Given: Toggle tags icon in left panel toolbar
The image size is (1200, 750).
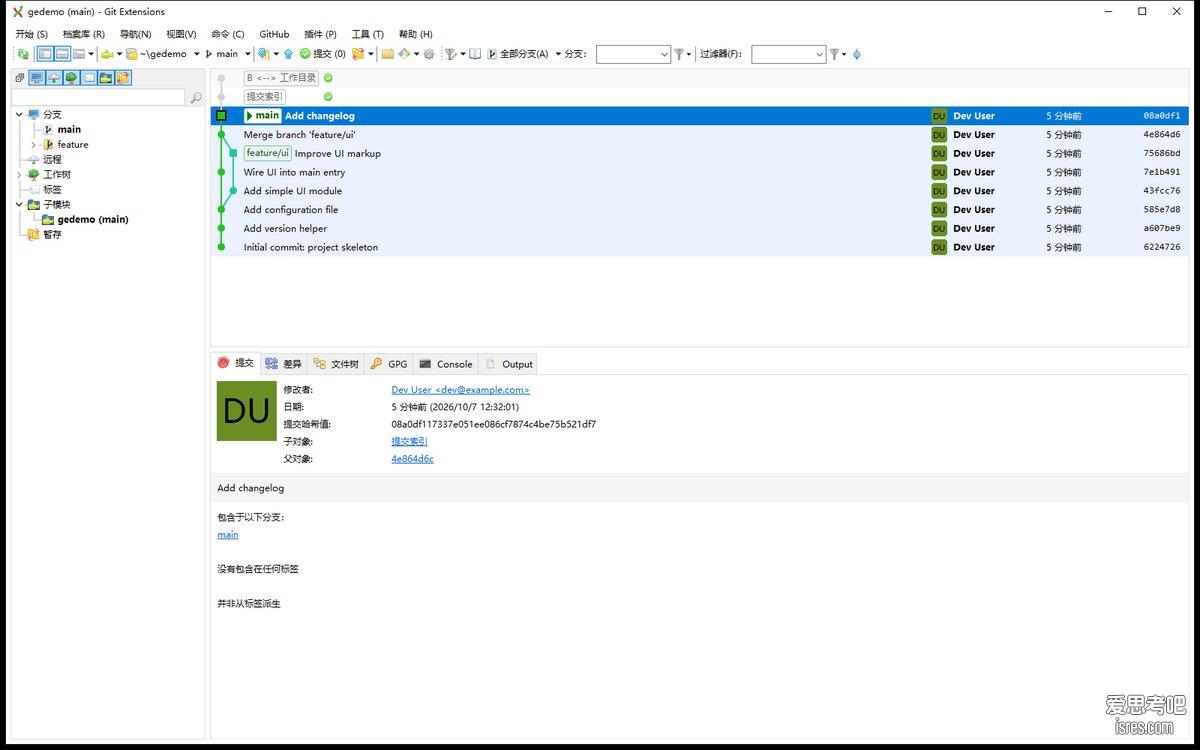Looking at the screenshot, I should [88, 77].
